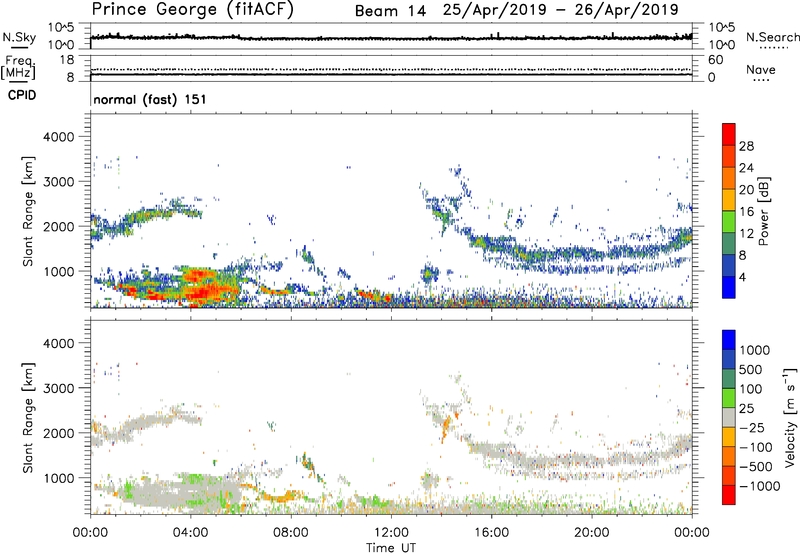The image size is (800, 554).
Task: Select the 'Beam 14' label in header
Action: pos(390,11)
